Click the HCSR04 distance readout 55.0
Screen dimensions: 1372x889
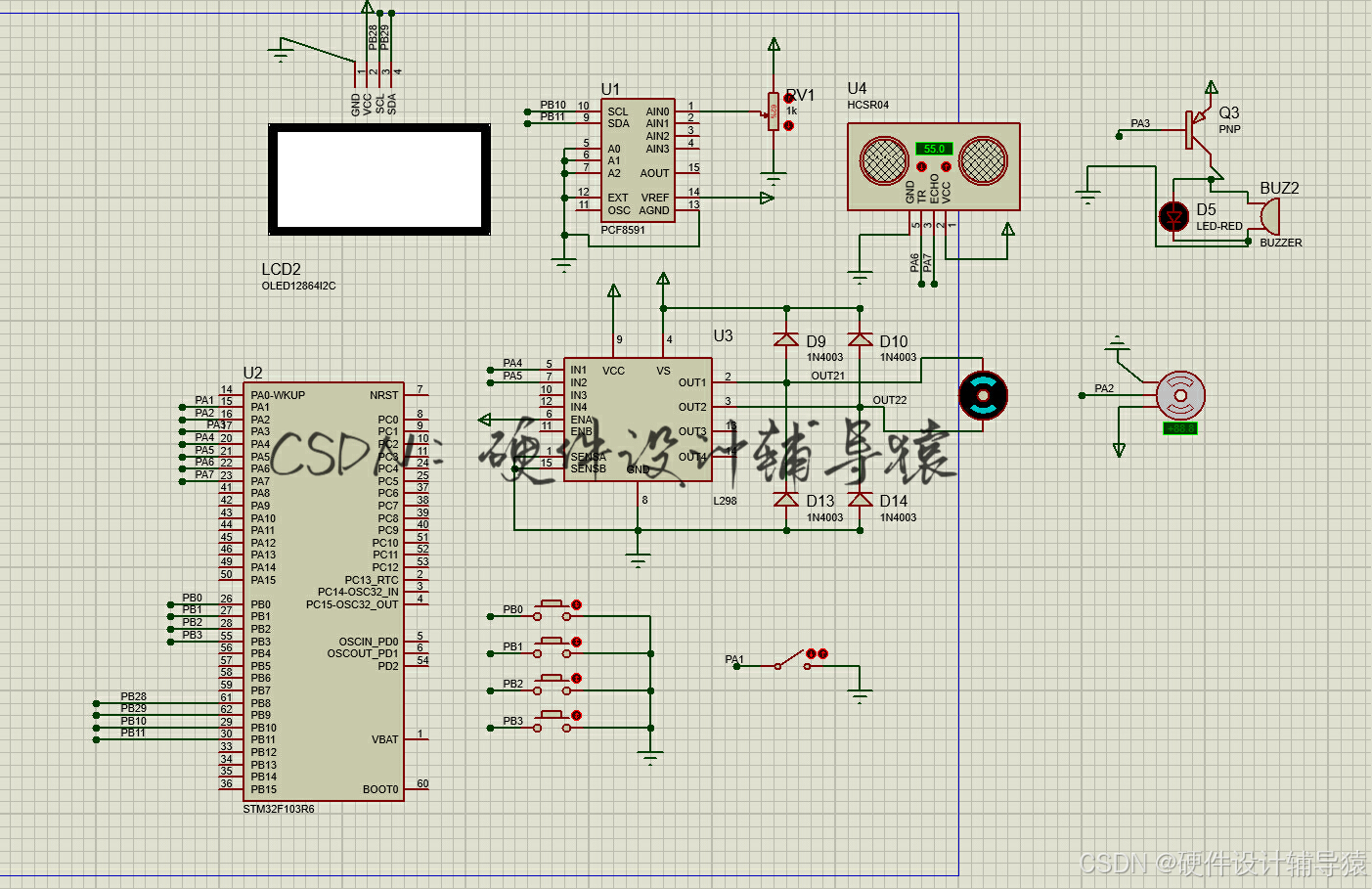pyautogui.click(x=934, y=149)
